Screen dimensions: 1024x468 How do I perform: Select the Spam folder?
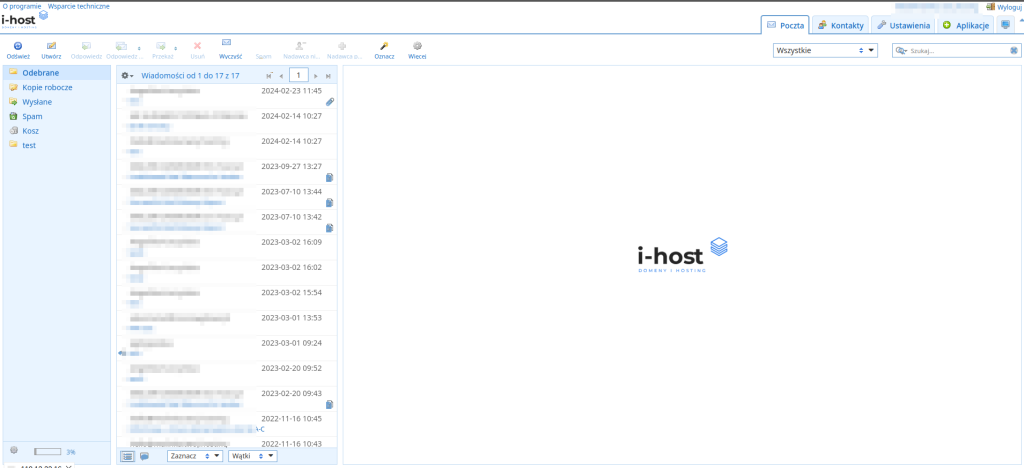pyautogui.click(x=32, y=116)
